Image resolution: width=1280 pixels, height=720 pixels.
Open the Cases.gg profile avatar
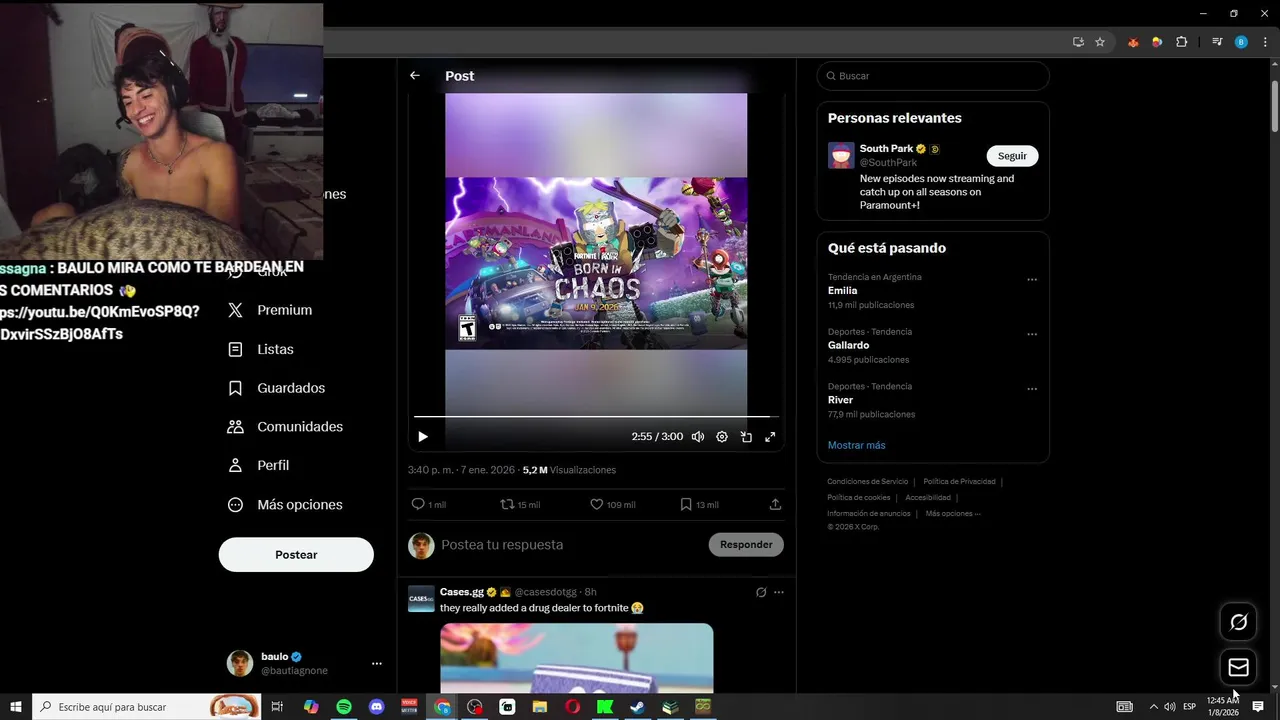[x=421, y=599]
